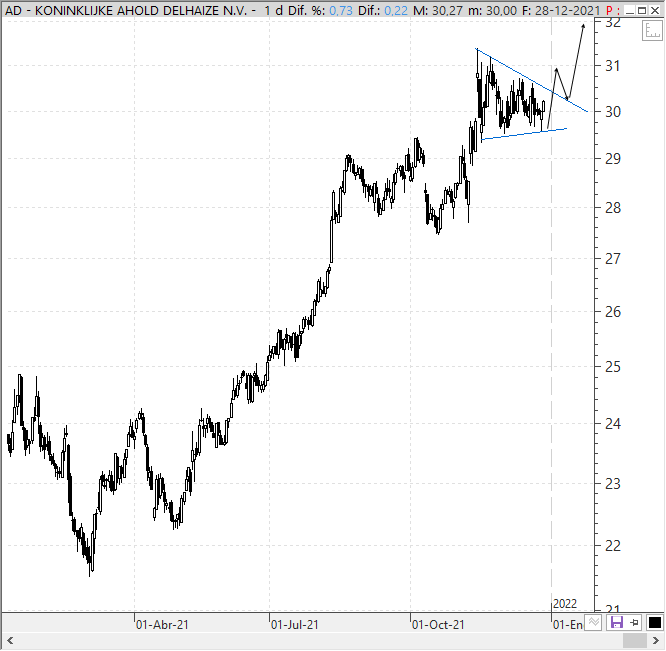Click the pushpin icon beside the save icon
This screenshot has width=666, height=651.
[x=635, y=623]
